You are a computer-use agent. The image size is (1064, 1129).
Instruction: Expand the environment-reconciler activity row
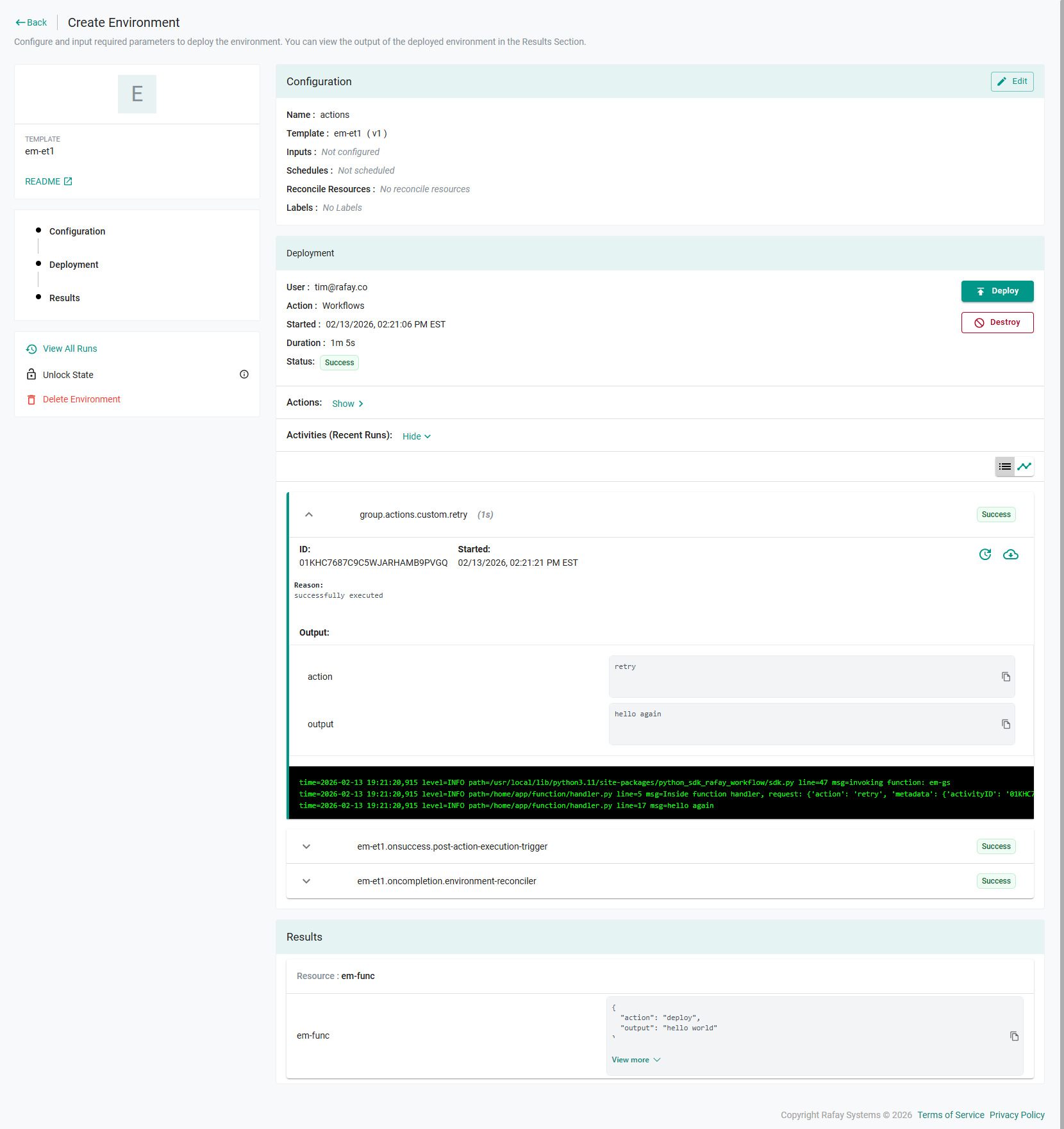(306, 881)
